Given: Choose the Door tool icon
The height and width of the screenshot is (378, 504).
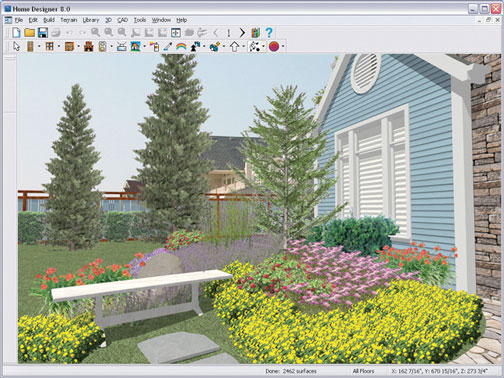Looking at the screenshot, I should pos(30,46).
